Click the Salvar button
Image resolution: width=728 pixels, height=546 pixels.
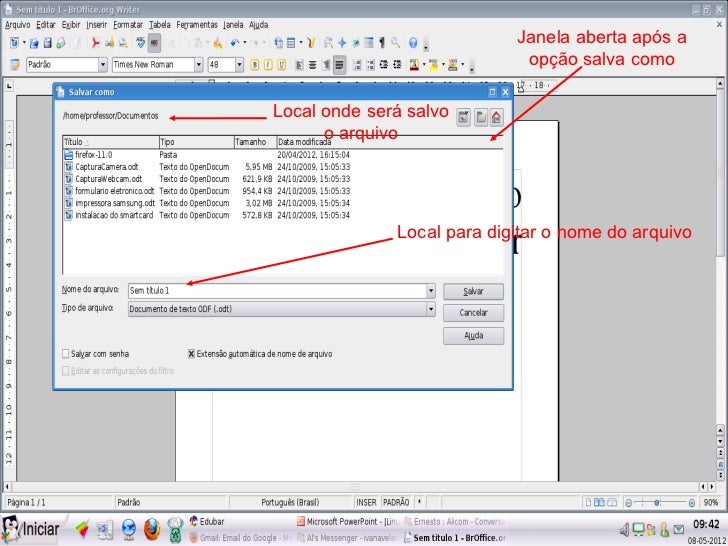(473, 291)
